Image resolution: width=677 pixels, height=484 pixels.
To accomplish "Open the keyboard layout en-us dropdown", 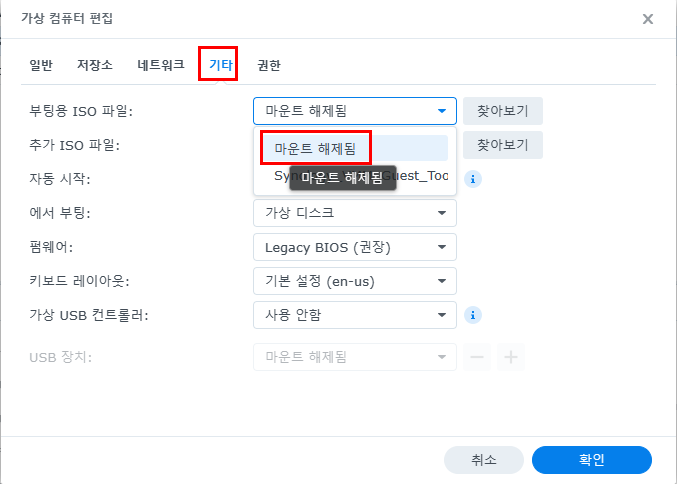I will [355, 281].
